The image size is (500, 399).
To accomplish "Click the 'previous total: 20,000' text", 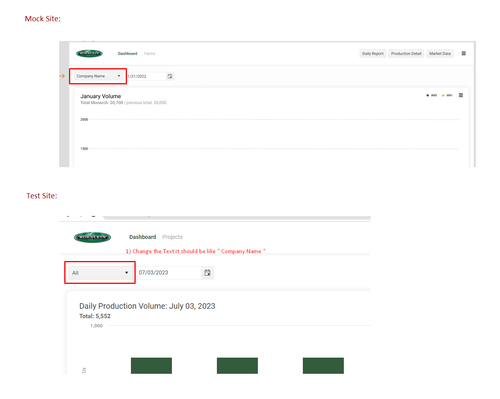I will pyautogui.click(x=146, y=103).
